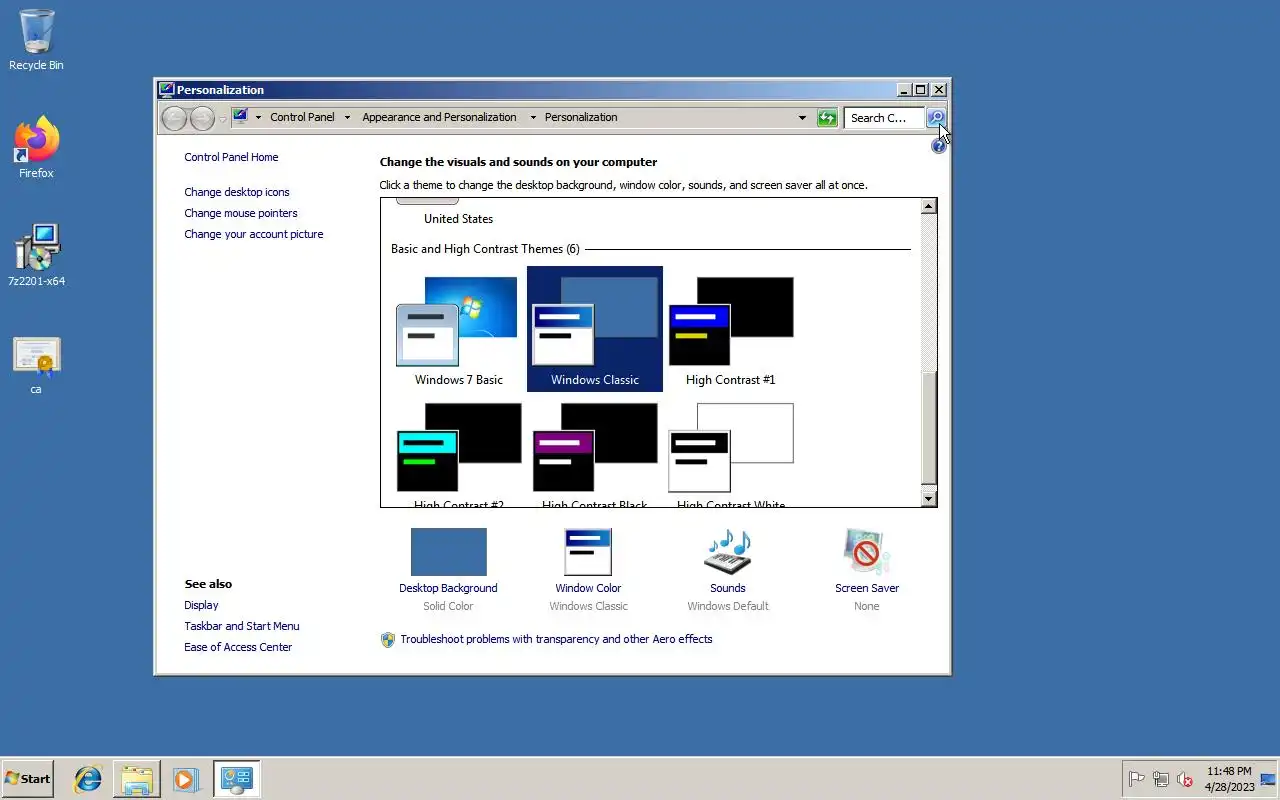Select the ca certificate file icon
This screenshot has width=1280, height=800.
point(36,364)
